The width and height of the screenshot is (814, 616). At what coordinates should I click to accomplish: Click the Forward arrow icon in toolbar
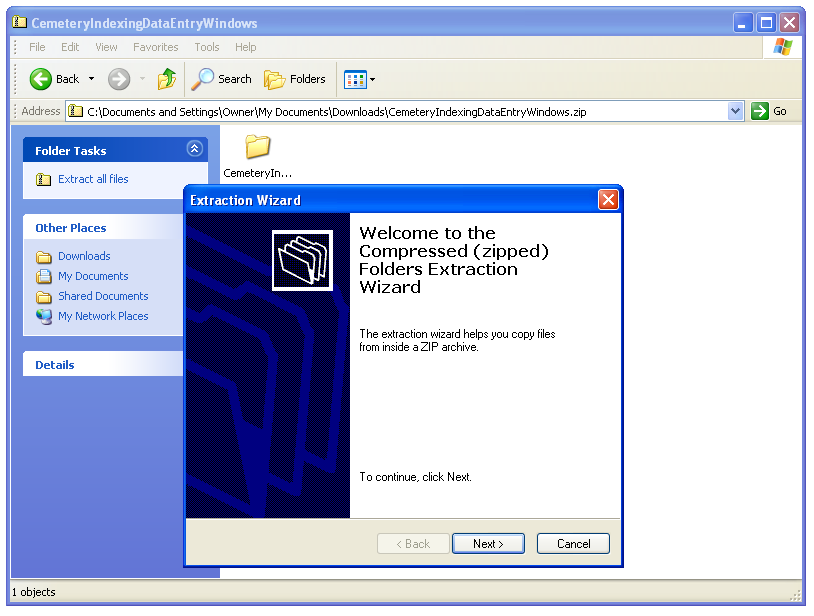point(119,79)
